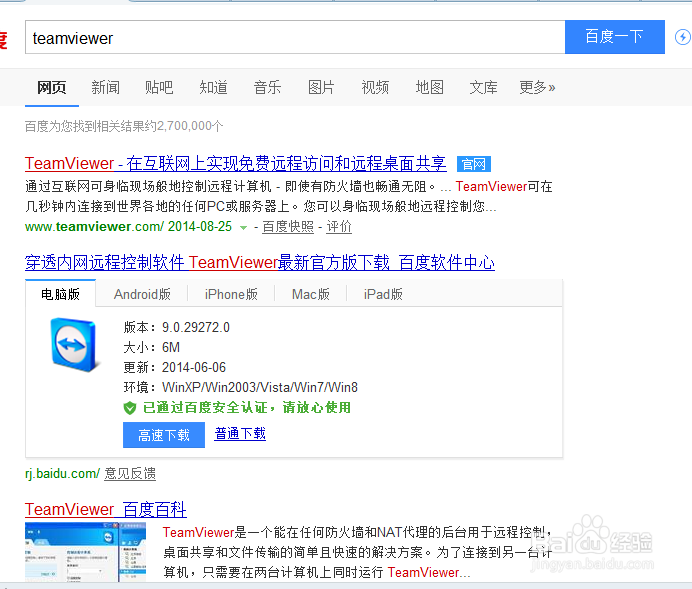Open the 地图 tab

pyautogui.click(x=429, y=87)
